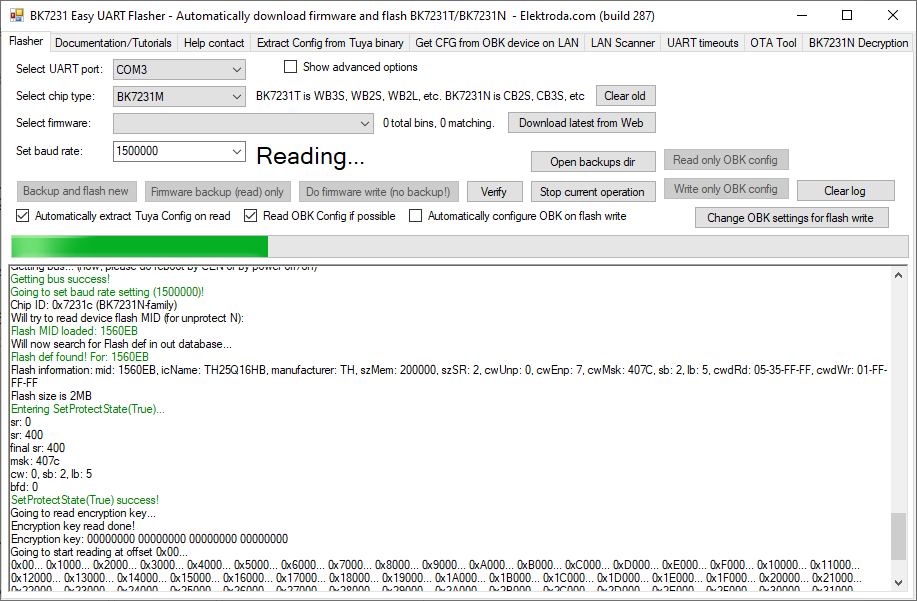This screenshot has width=917, height=601.
Task: Close the BK7231 Easy UART Flasher window
Action: coord(892,16)
